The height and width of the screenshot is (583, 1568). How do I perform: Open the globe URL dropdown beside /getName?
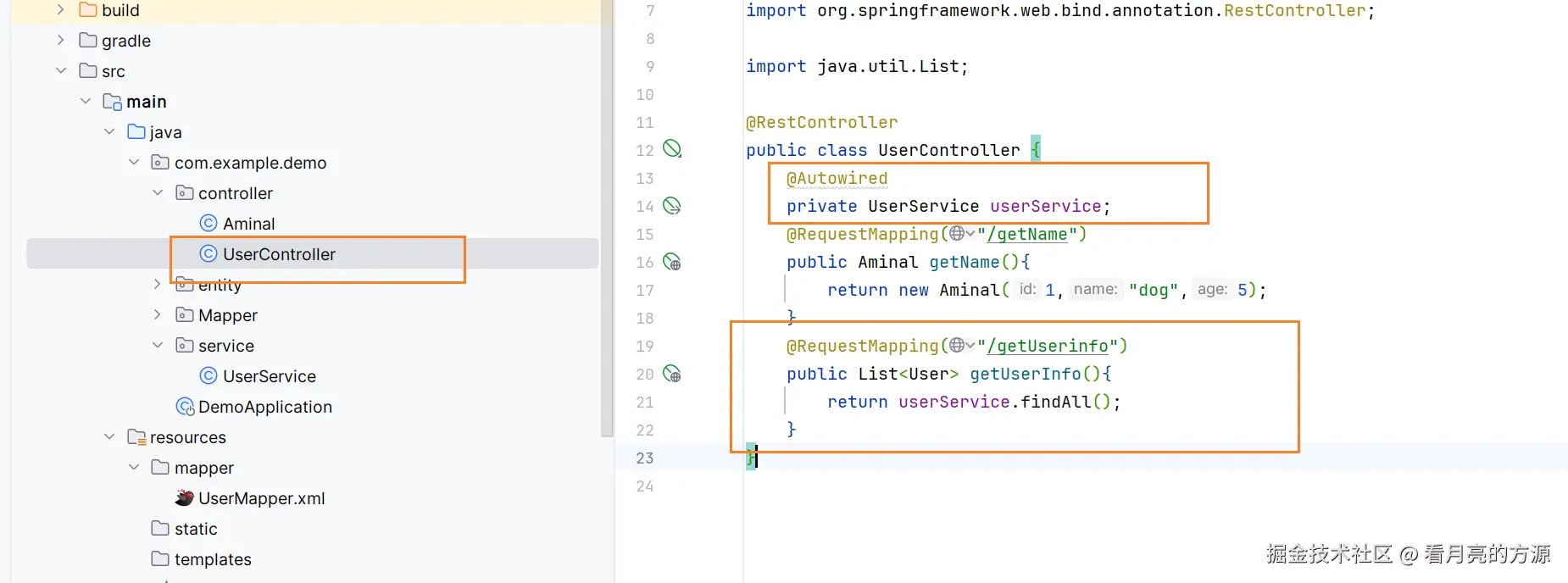coord(962,233)
